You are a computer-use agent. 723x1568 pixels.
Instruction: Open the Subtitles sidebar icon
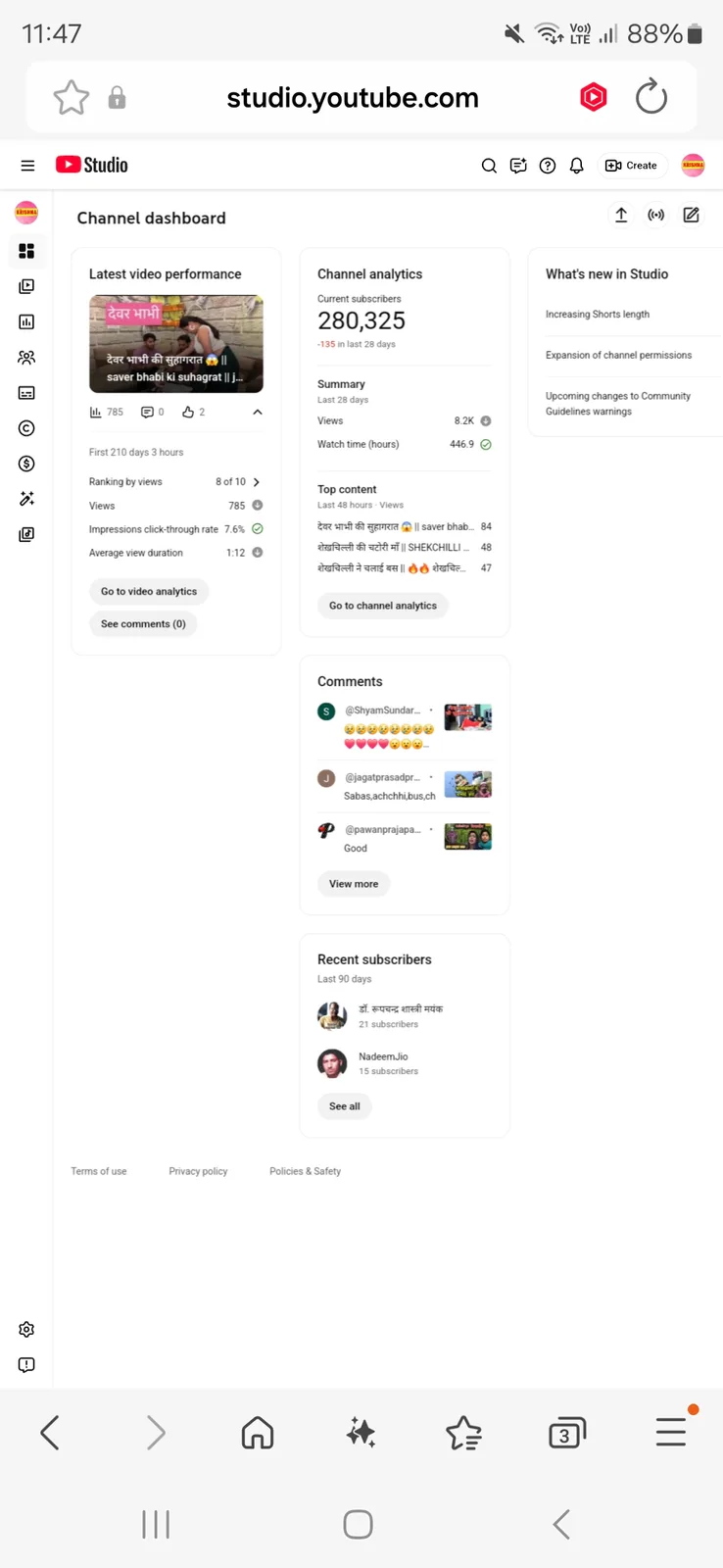pos(26,393)
